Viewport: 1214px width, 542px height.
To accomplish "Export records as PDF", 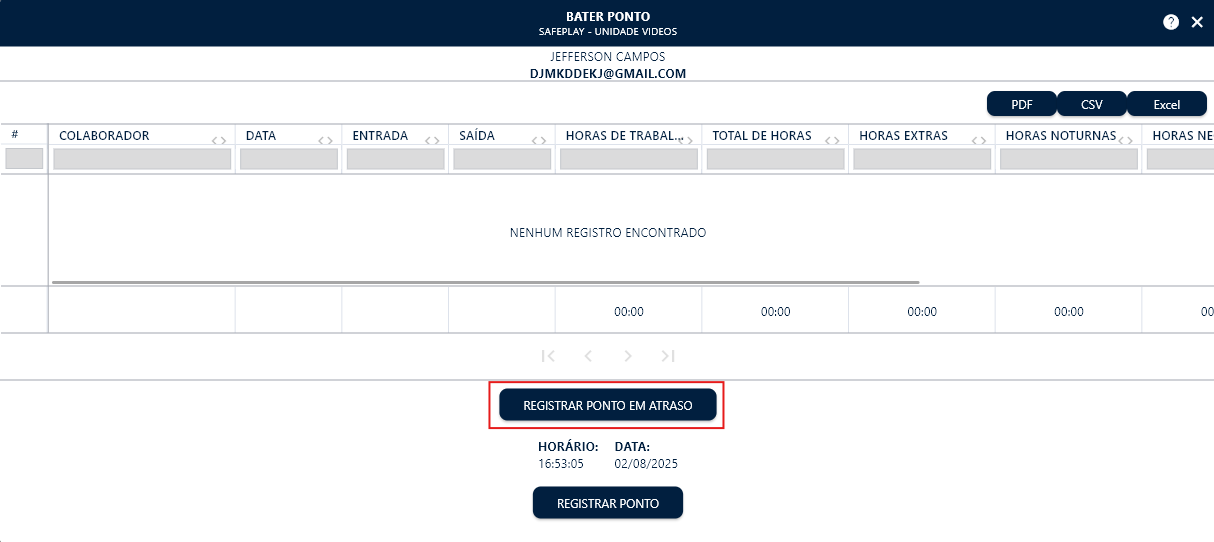I will pos(1022,104).
